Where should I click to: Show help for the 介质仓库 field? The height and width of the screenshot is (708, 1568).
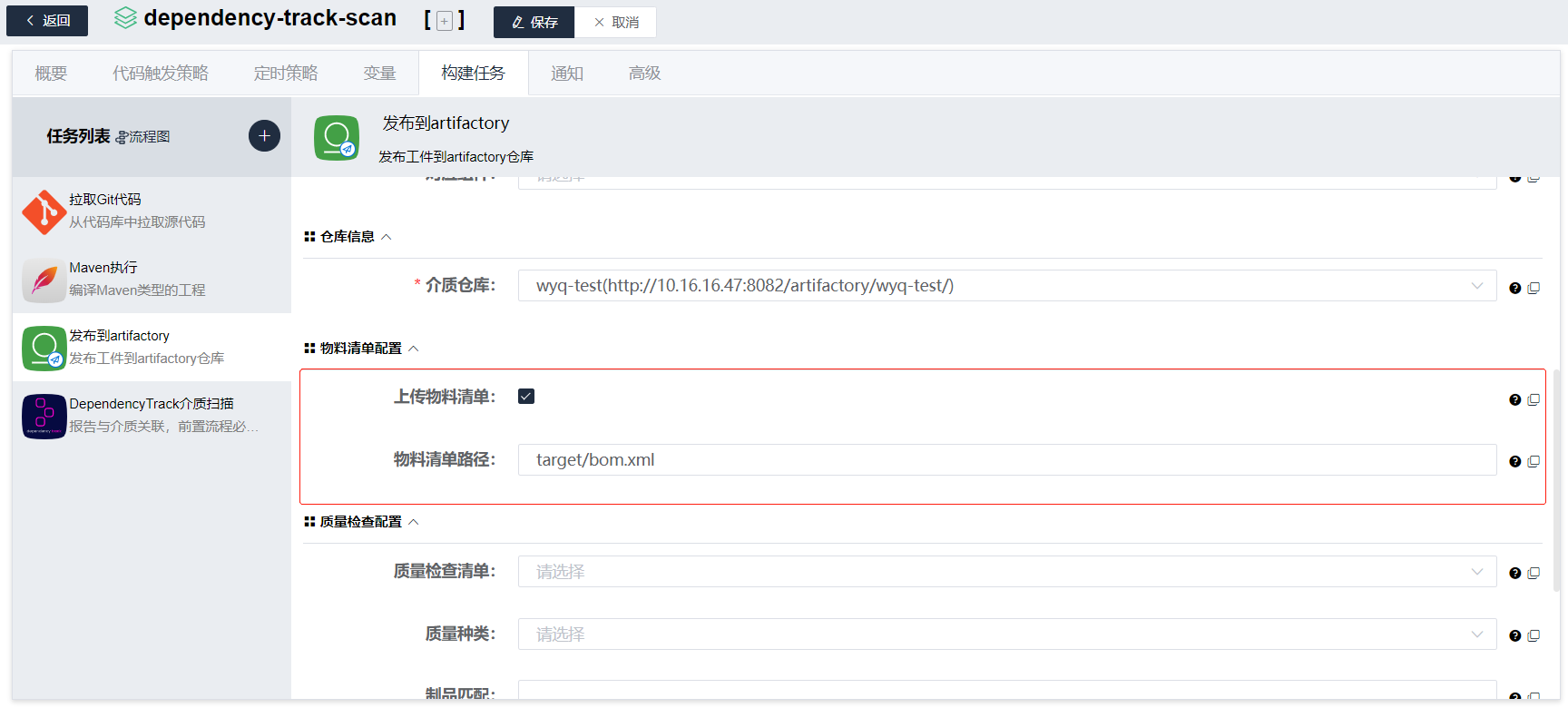[x=1514, y=288]
